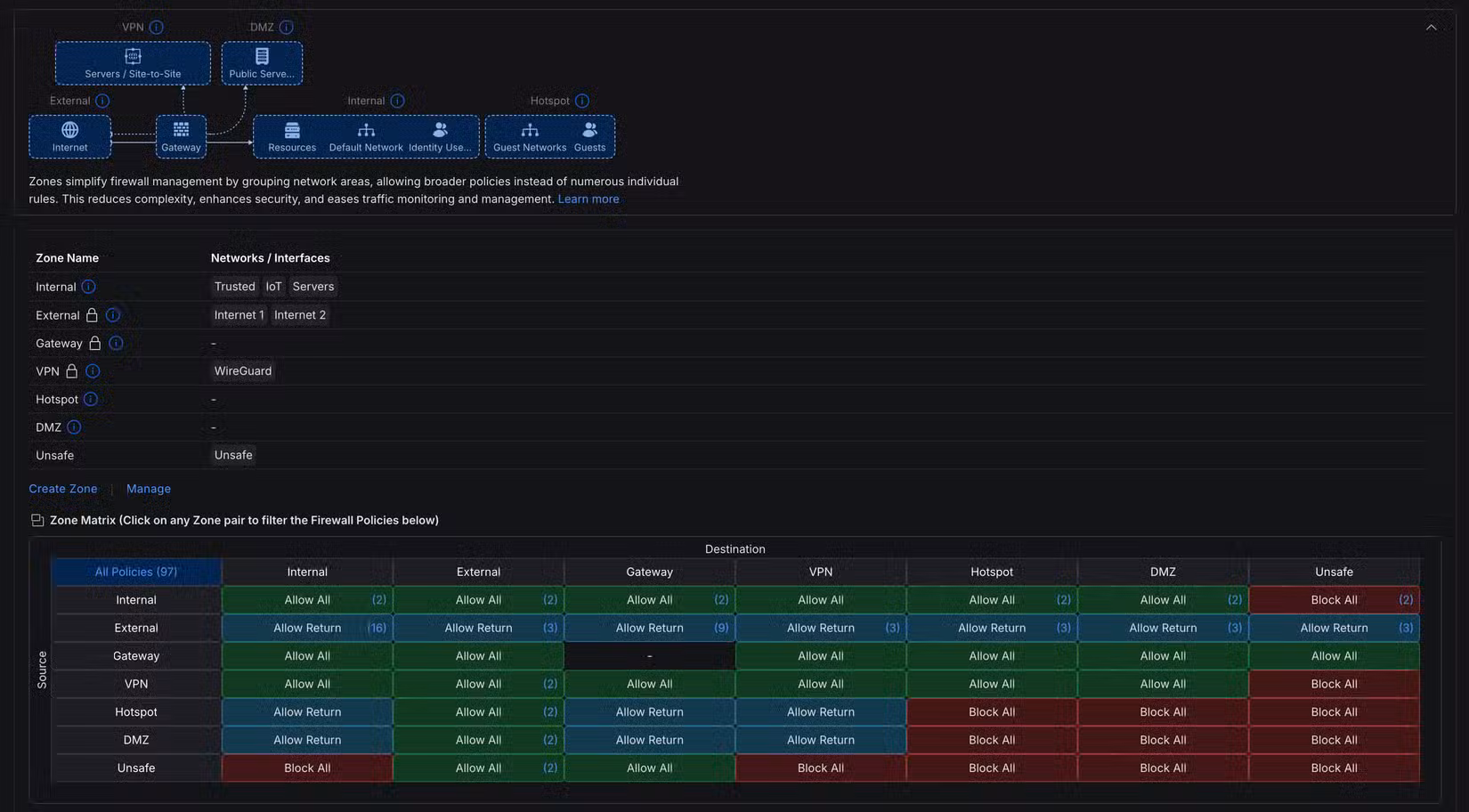The height and width of the screenshot is (812, 1469).
Task: Collapse the zone diagram panel chevron
Action: click(1431, 28)
